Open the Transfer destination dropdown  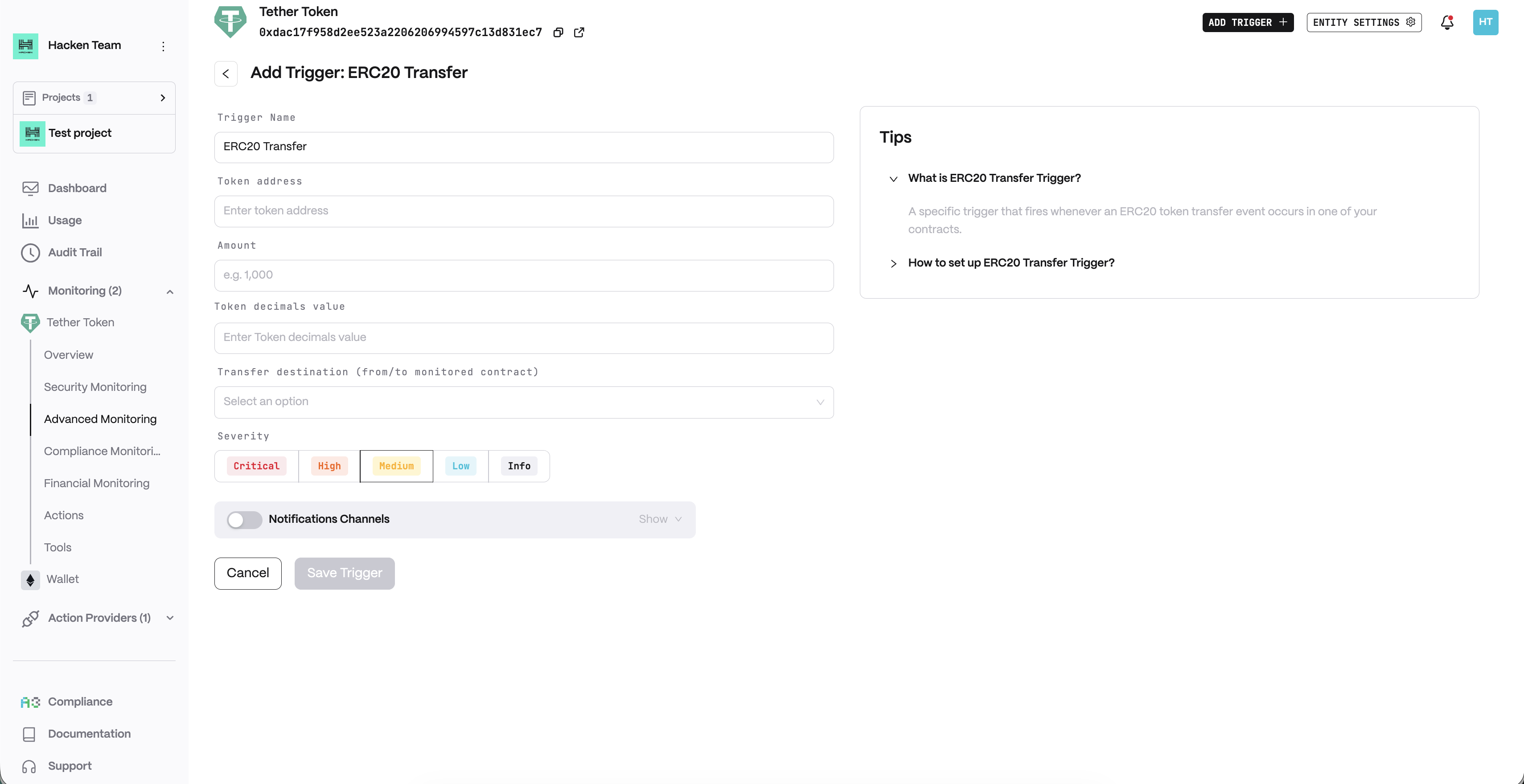click(x=524, y=402)
